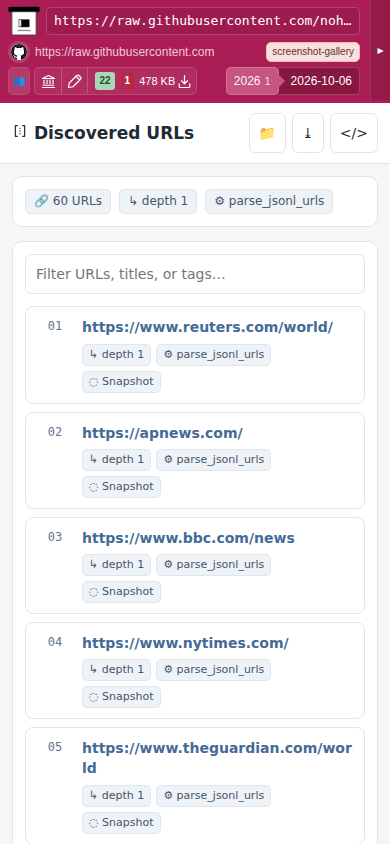Focus the Filter URLs search field
Viewport: 390px width, 844px height.
[195, 274]
